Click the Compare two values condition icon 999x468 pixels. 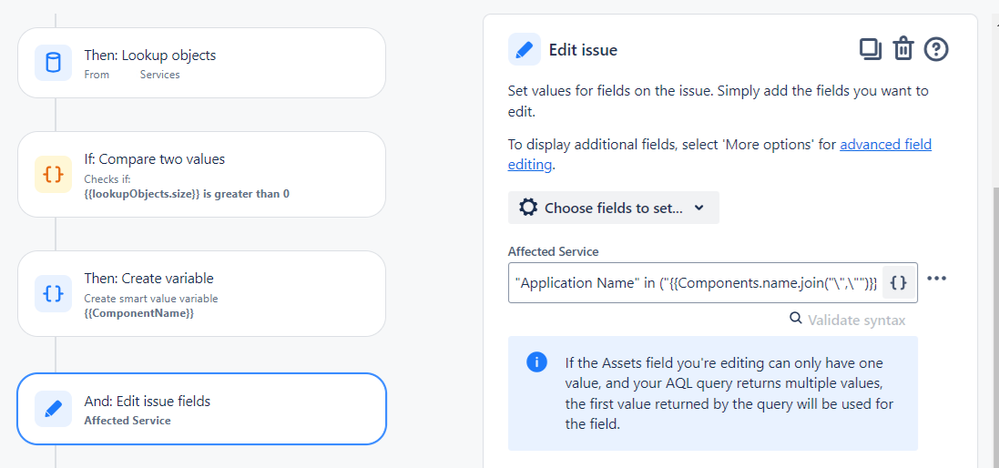click(x=53, y=174)
